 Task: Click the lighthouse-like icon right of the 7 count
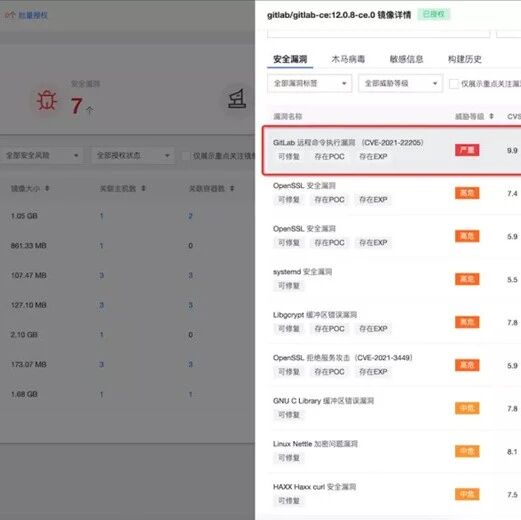point(237,99)
